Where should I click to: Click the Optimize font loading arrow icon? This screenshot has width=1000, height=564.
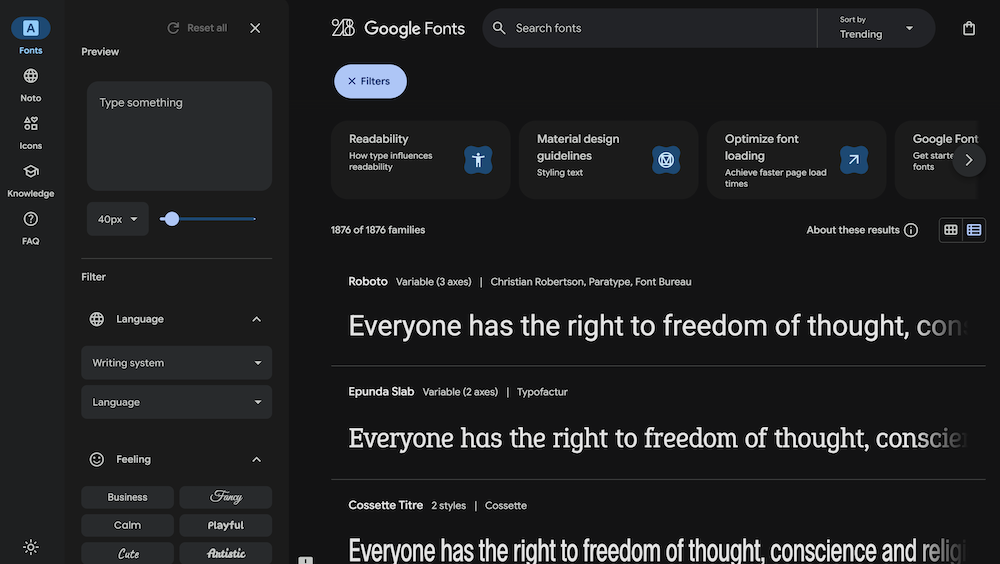pyautogui.click(x=853, y=160)
